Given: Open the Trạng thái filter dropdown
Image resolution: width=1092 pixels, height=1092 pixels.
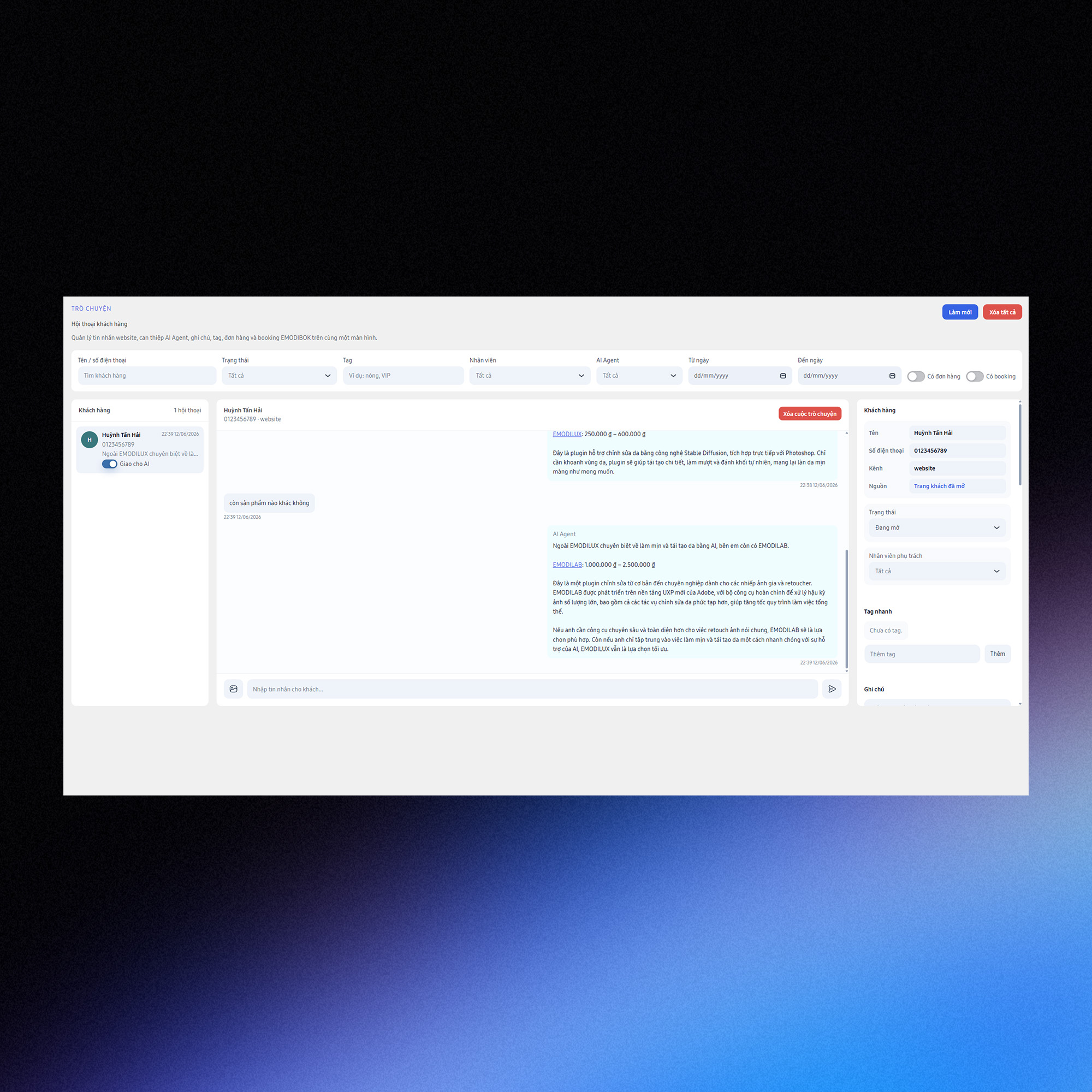Looking at the screenshot, I should 279,376.
